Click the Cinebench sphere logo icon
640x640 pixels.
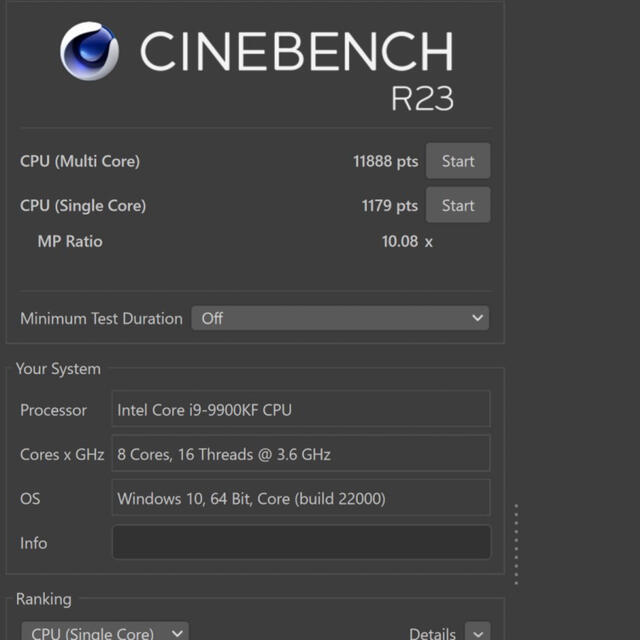89,51
